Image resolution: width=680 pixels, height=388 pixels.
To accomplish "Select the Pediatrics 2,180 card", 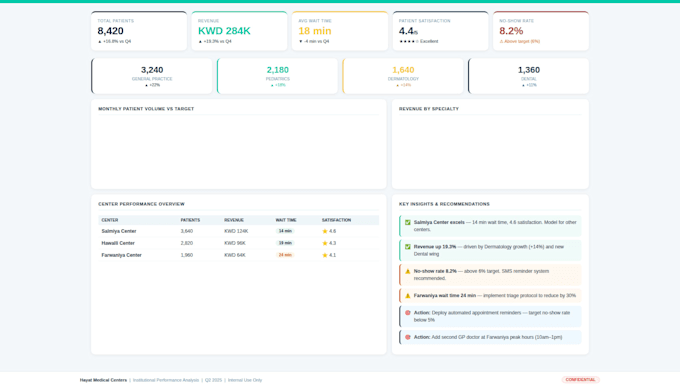I will (x=278, y=76).
